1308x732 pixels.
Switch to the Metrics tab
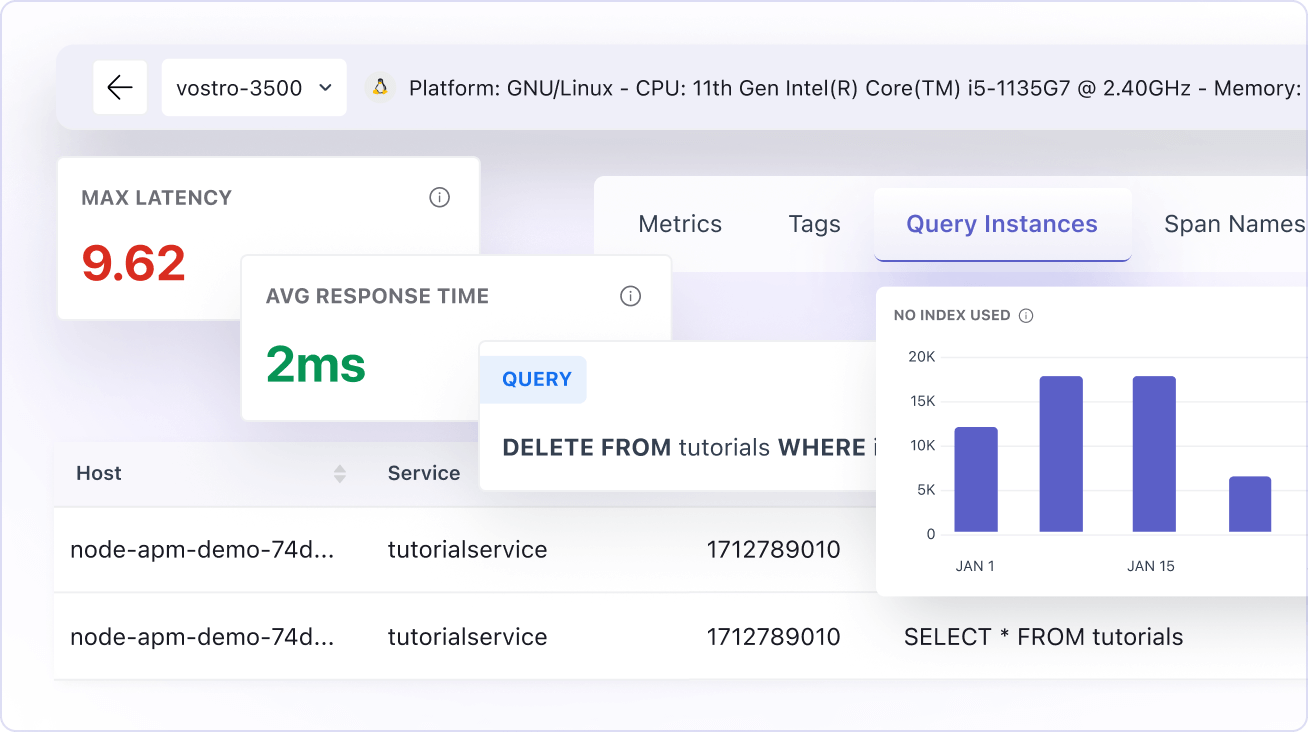click(680, 224)
